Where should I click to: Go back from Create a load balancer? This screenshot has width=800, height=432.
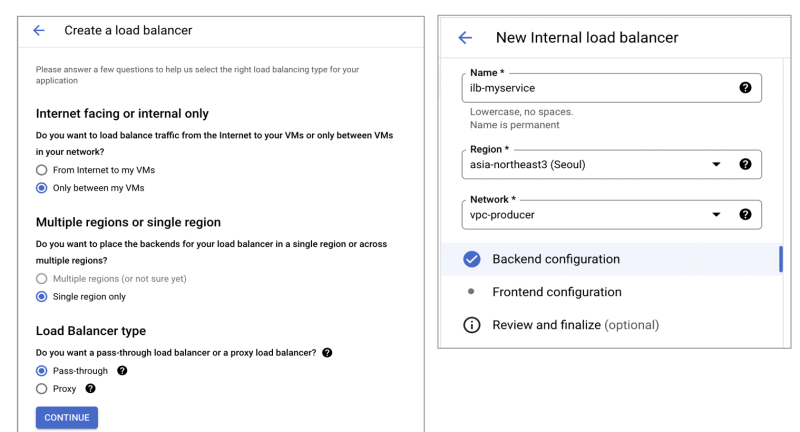(x=39, y=31)
